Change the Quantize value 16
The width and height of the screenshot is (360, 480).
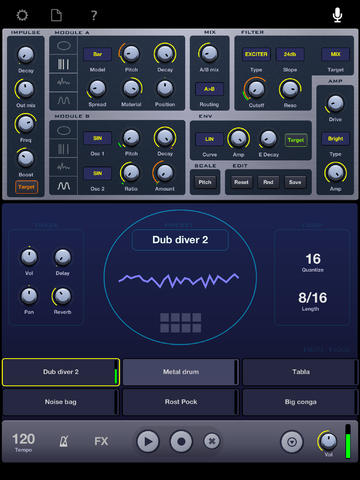coord(313,259)
